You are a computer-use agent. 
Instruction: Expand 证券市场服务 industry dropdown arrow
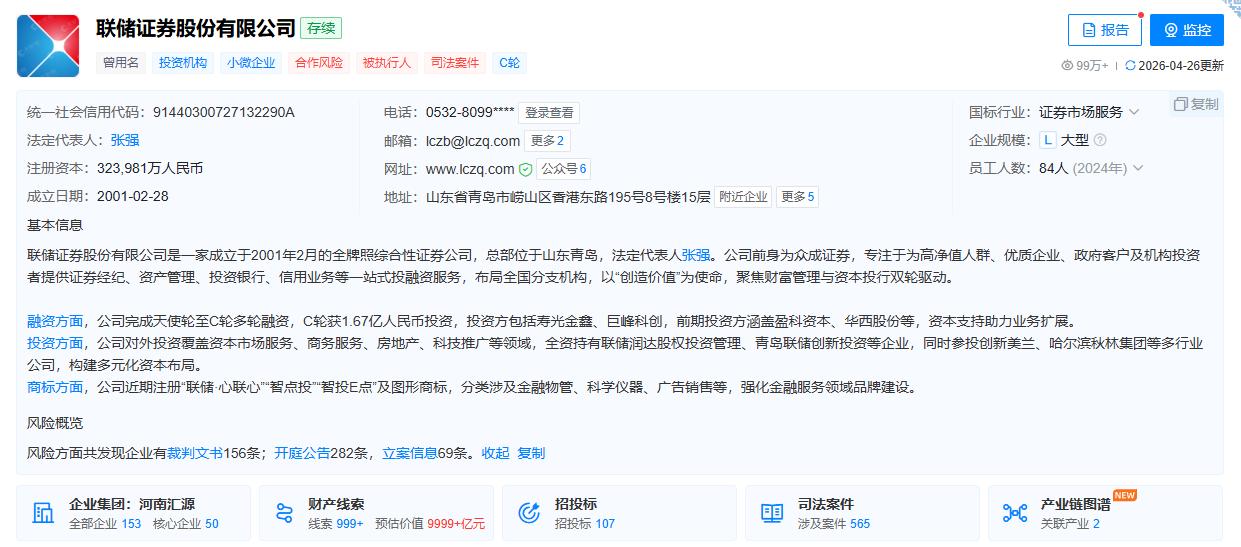1134,112
